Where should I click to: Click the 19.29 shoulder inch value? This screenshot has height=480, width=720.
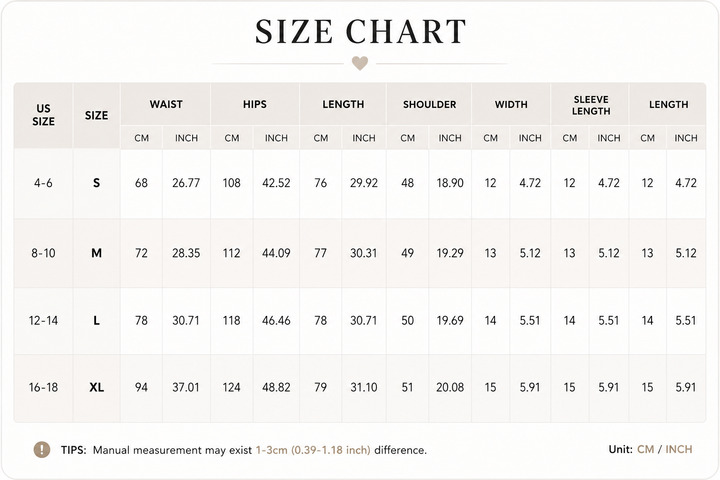click(450, 253)
